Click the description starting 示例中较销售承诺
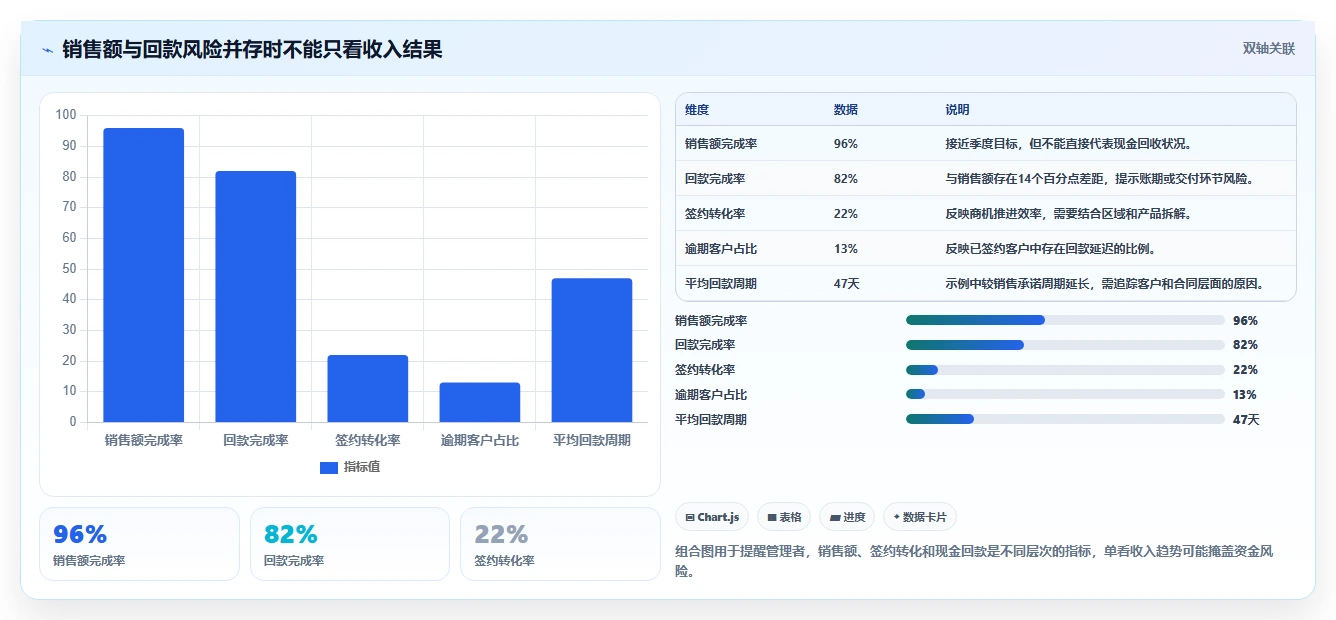1336x620 pixels. [1105, 284]
